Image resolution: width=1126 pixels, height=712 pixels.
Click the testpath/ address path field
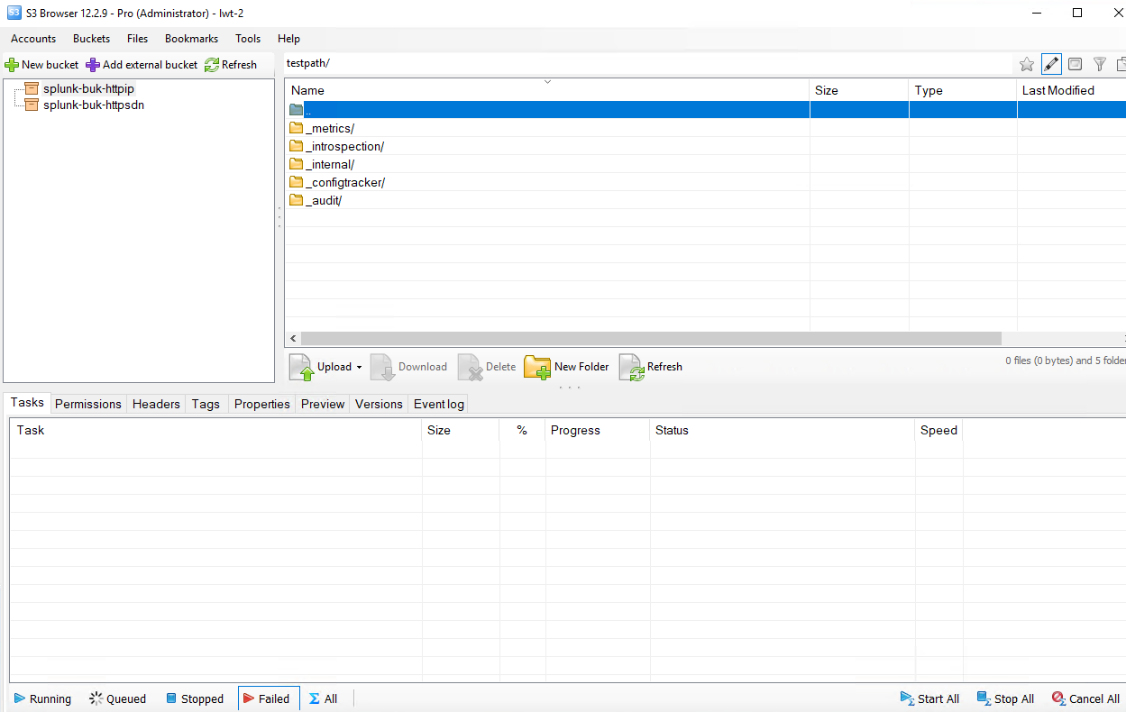[640, 64]
